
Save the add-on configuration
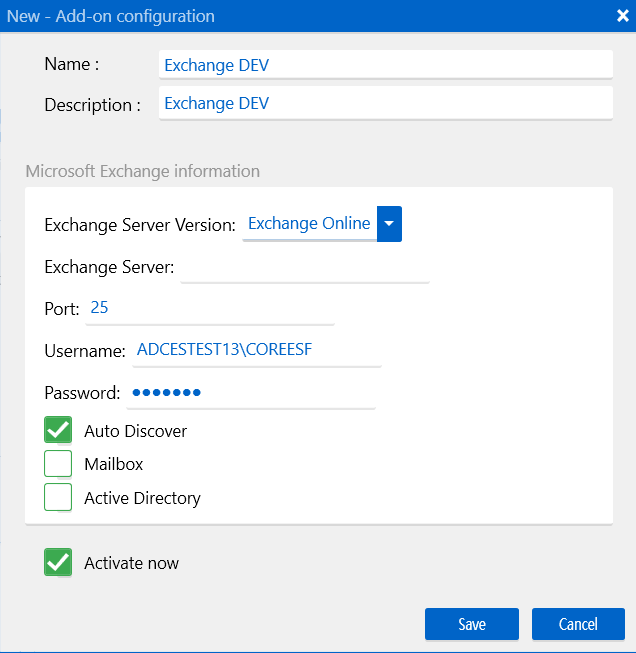(472, 624)
